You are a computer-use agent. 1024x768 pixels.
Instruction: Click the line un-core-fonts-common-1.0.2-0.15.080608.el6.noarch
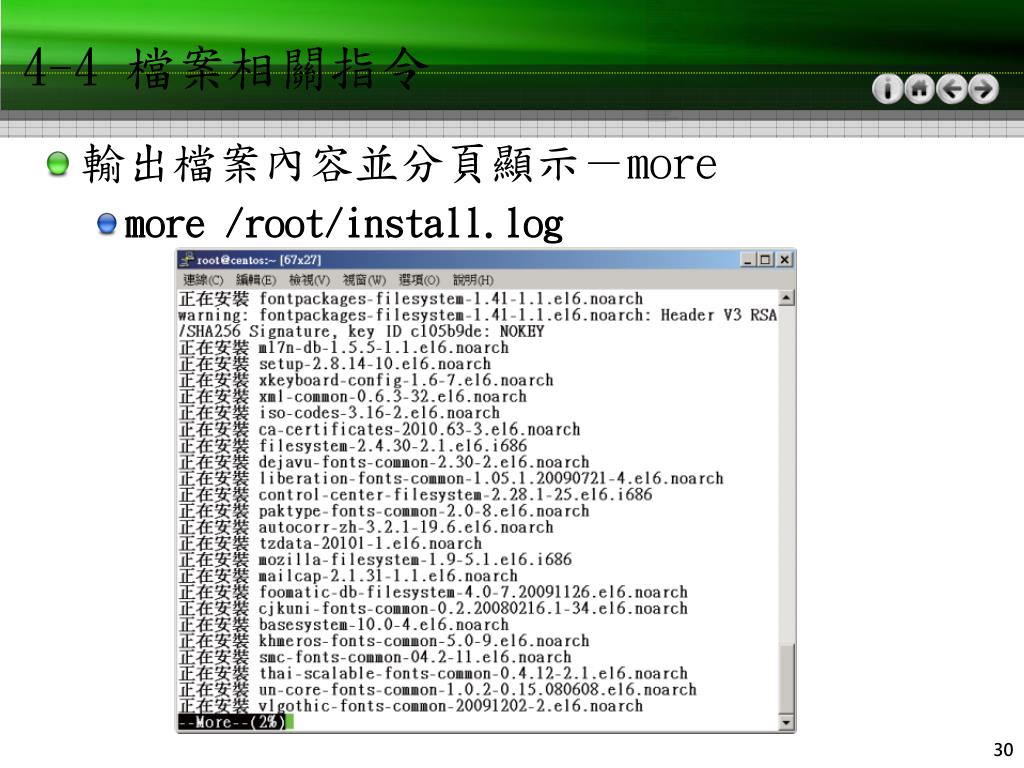pyautogui.click(x=438, y=690)
